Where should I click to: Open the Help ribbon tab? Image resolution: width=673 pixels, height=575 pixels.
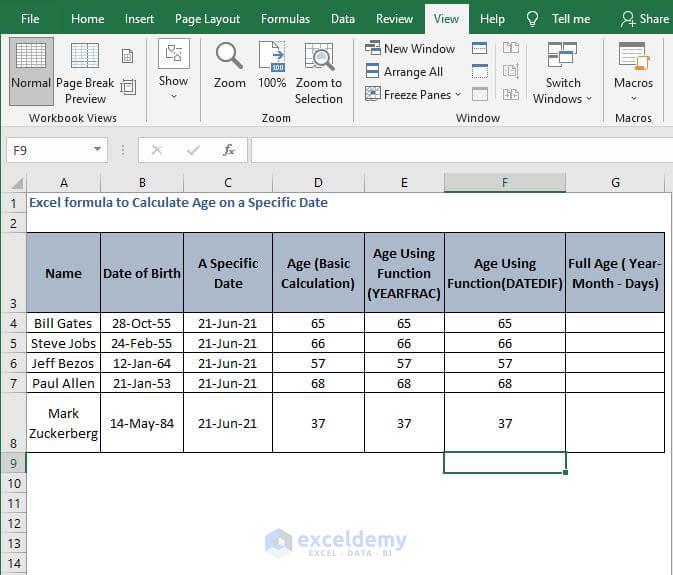click(x=492, y=19)
